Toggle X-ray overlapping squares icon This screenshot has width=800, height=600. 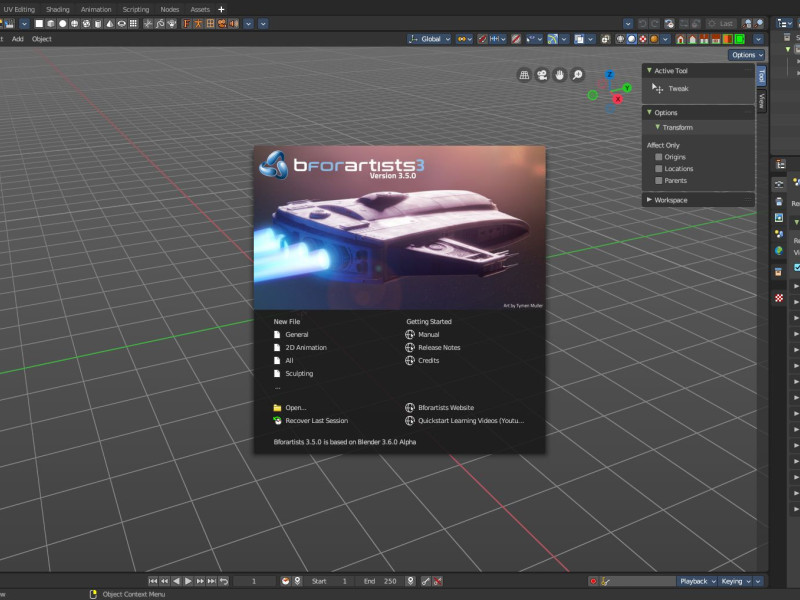(x=606, y=39)
